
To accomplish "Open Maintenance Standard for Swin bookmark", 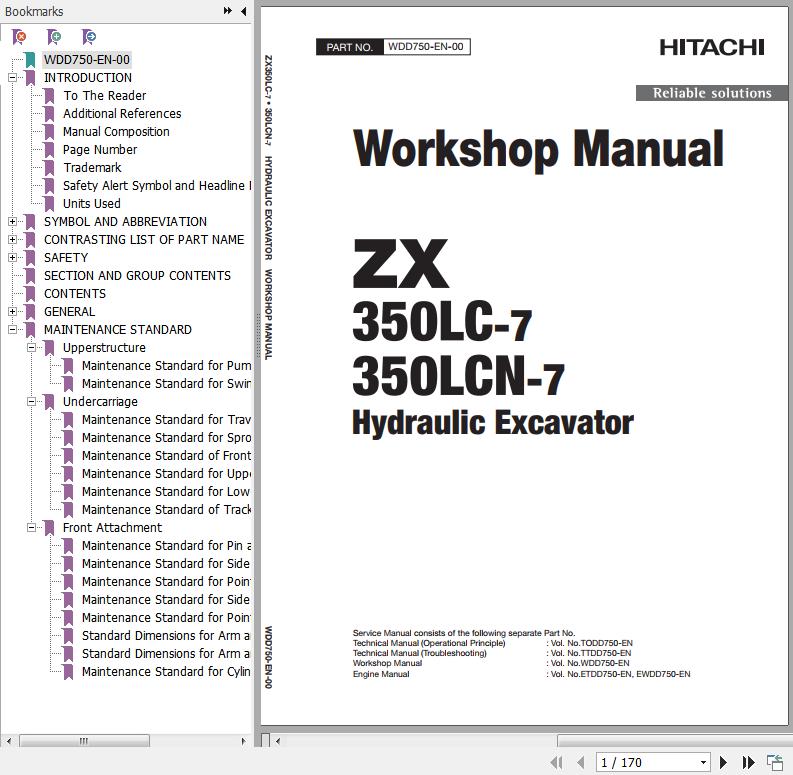I will click(166, 383).
